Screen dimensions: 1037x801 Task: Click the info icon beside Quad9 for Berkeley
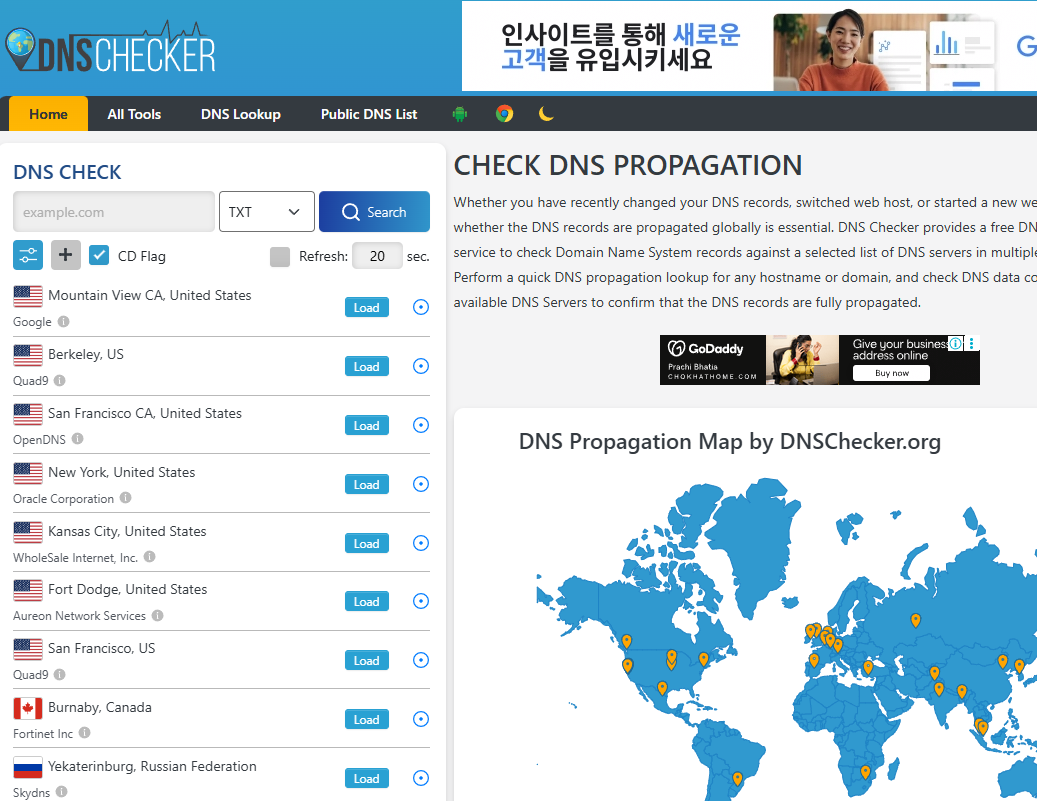pos(60,380)
